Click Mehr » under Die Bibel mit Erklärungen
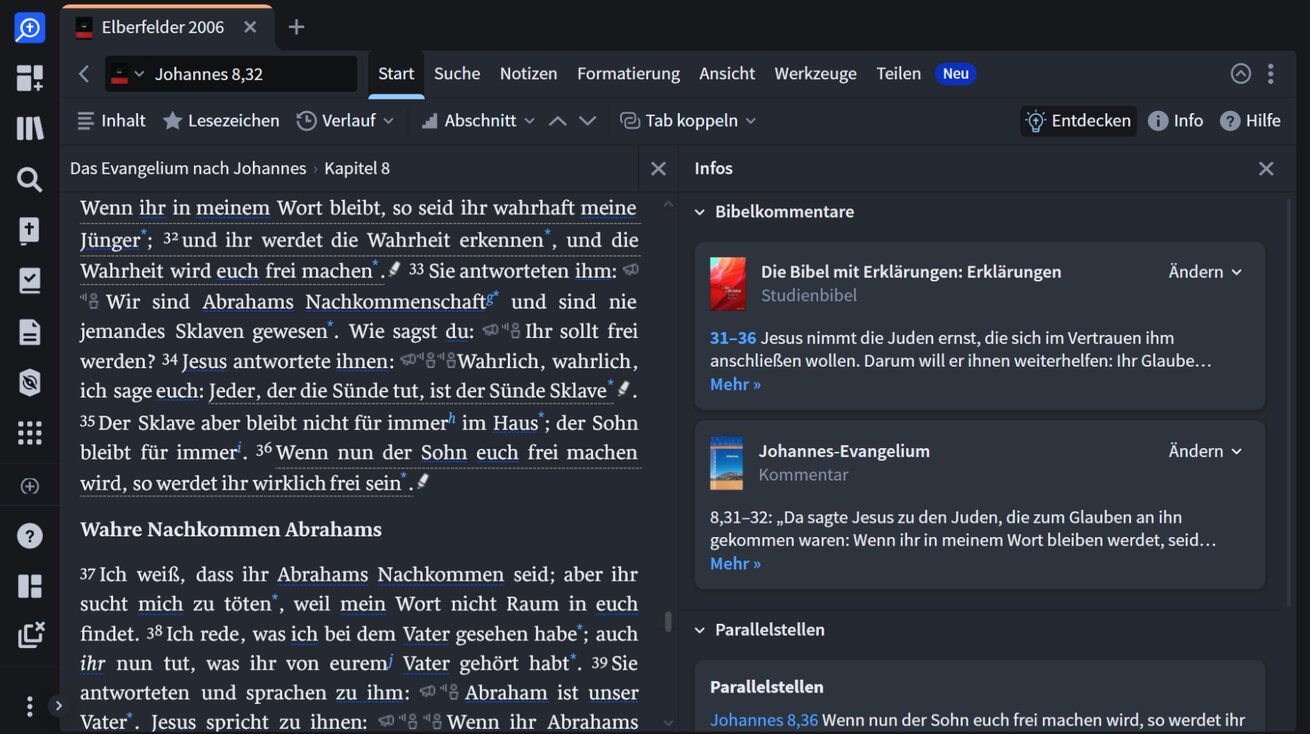Image resolution: width=1310 pixels, height=734 pixels. [735, 384]
